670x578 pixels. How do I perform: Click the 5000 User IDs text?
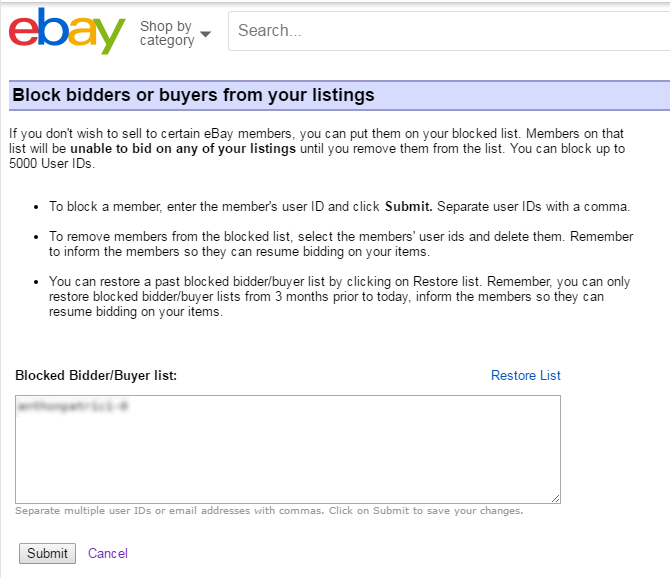pyautogui.click(x=52, y=164)
